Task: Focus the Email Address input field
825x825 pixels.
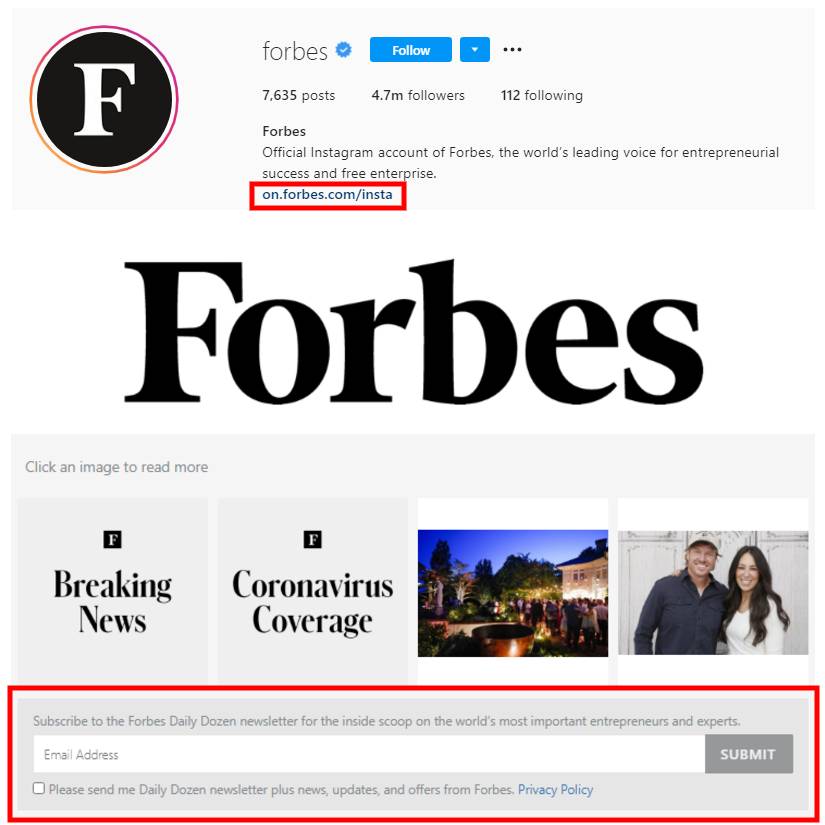Action: coord(369,754)
